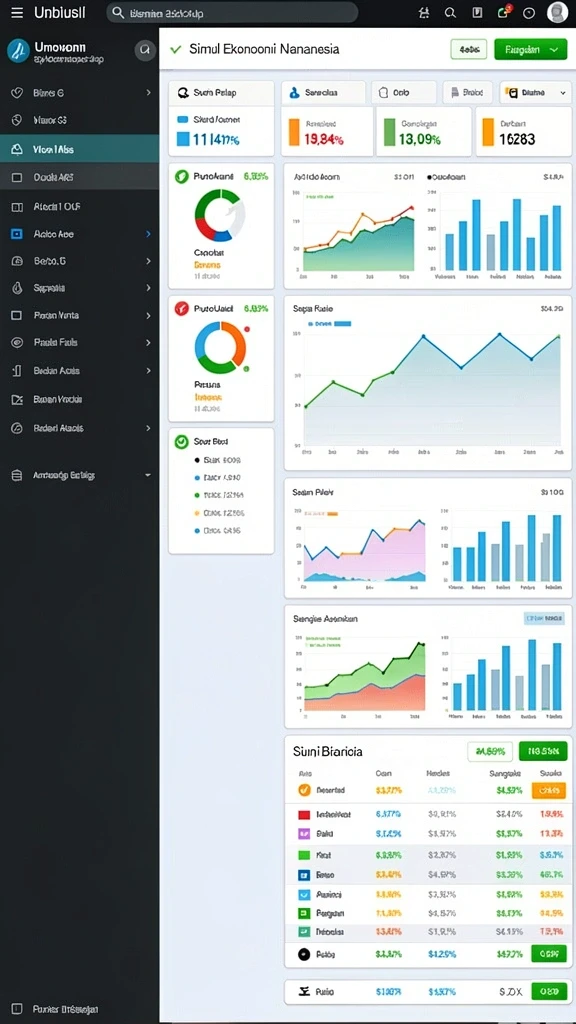Click the black circle icon in table row
576x1024 pixels.
[304, 954]
